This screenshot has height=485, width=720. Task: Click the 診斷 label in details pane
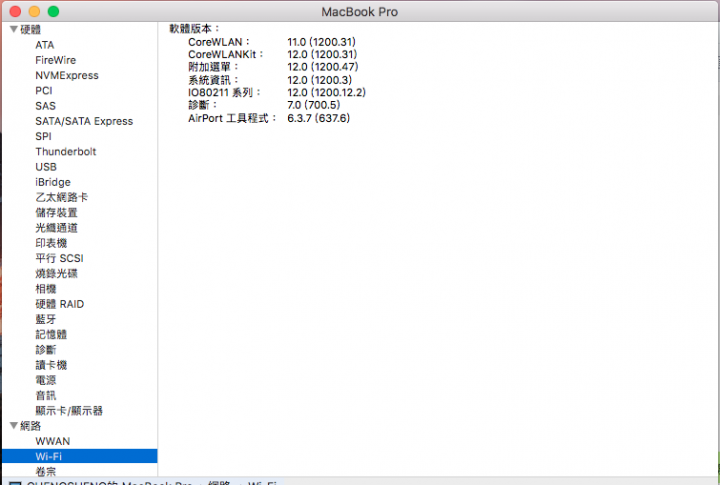202,105
